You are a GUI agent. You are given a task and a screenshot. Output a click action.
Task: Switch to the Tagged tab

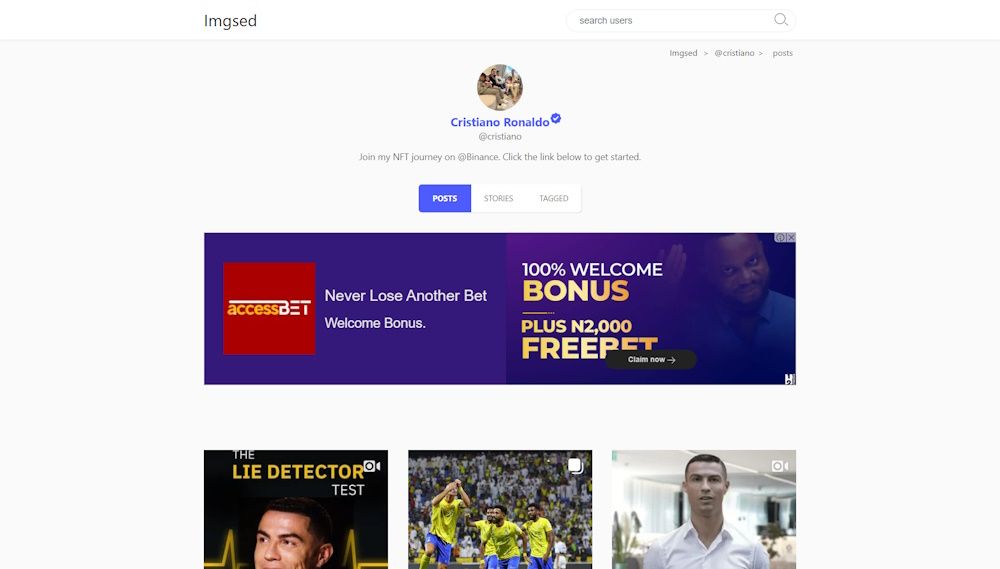point(554,198)
